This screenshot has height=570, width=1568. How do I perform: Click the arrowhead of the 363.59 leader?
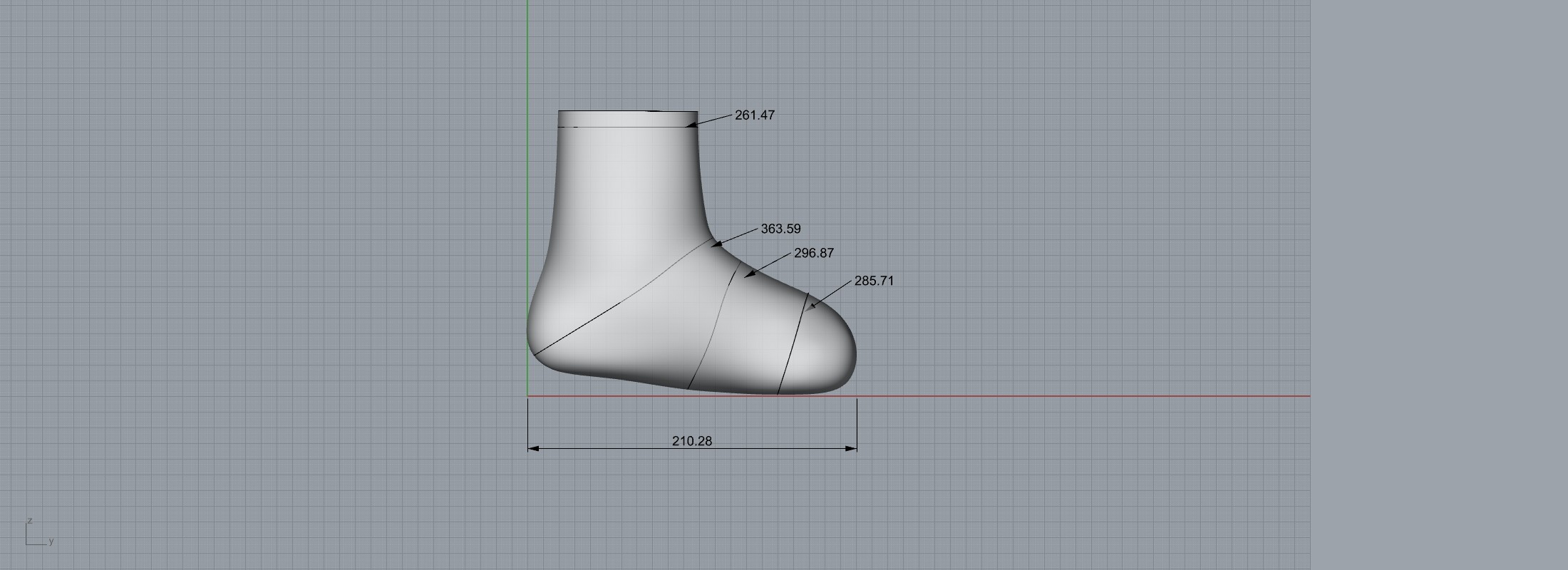click(x=716, y=244)
